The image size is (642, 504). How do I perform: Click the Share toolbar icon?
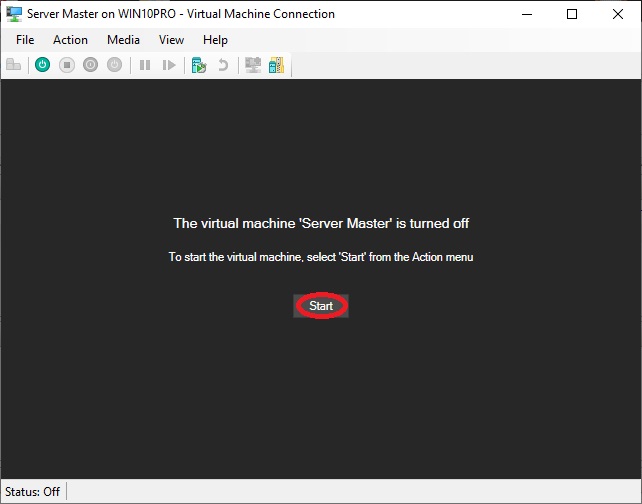(276, 65)
